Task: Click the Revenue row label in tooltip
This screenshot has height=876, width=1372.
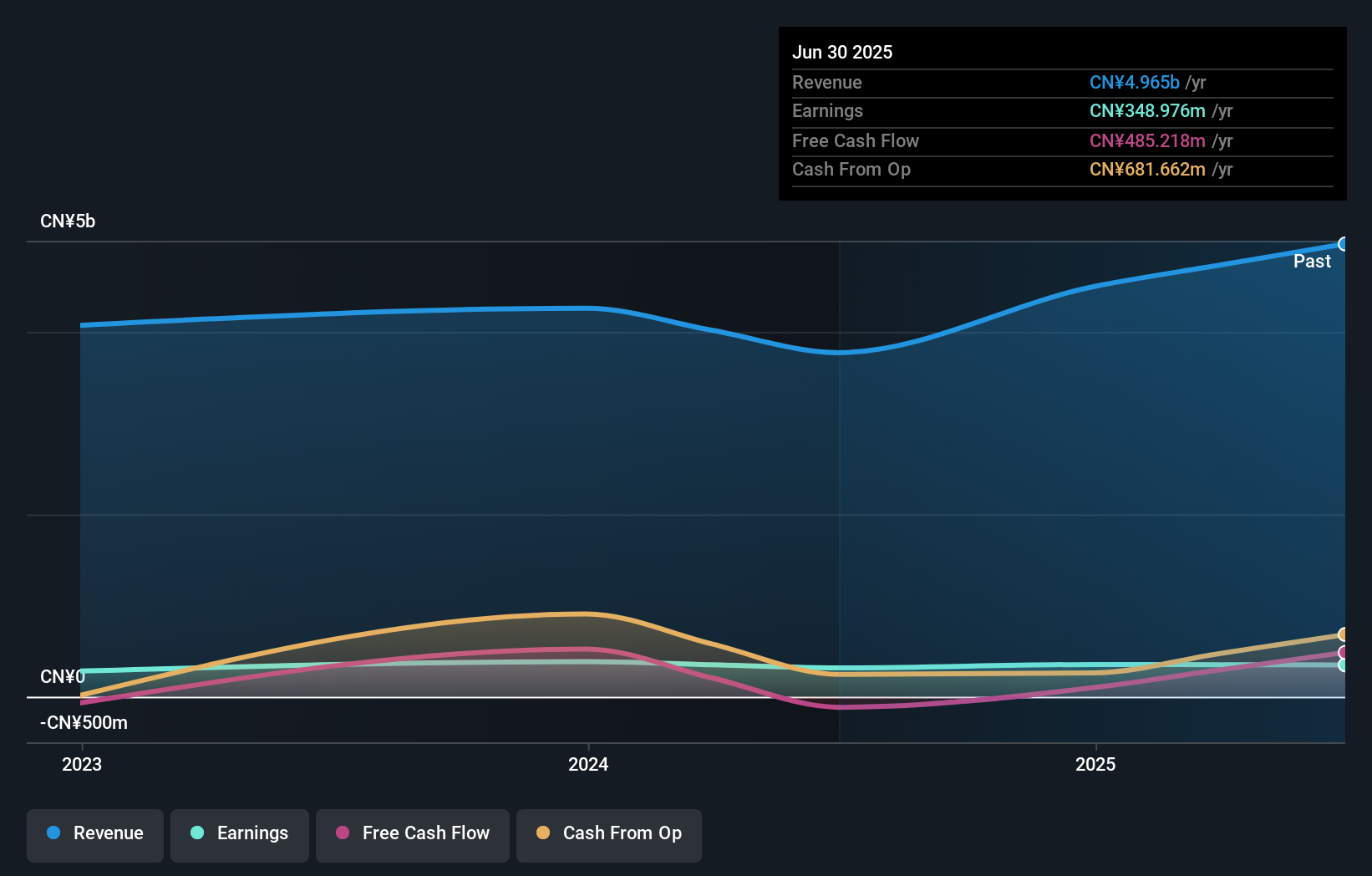Action: coord(827,82)
